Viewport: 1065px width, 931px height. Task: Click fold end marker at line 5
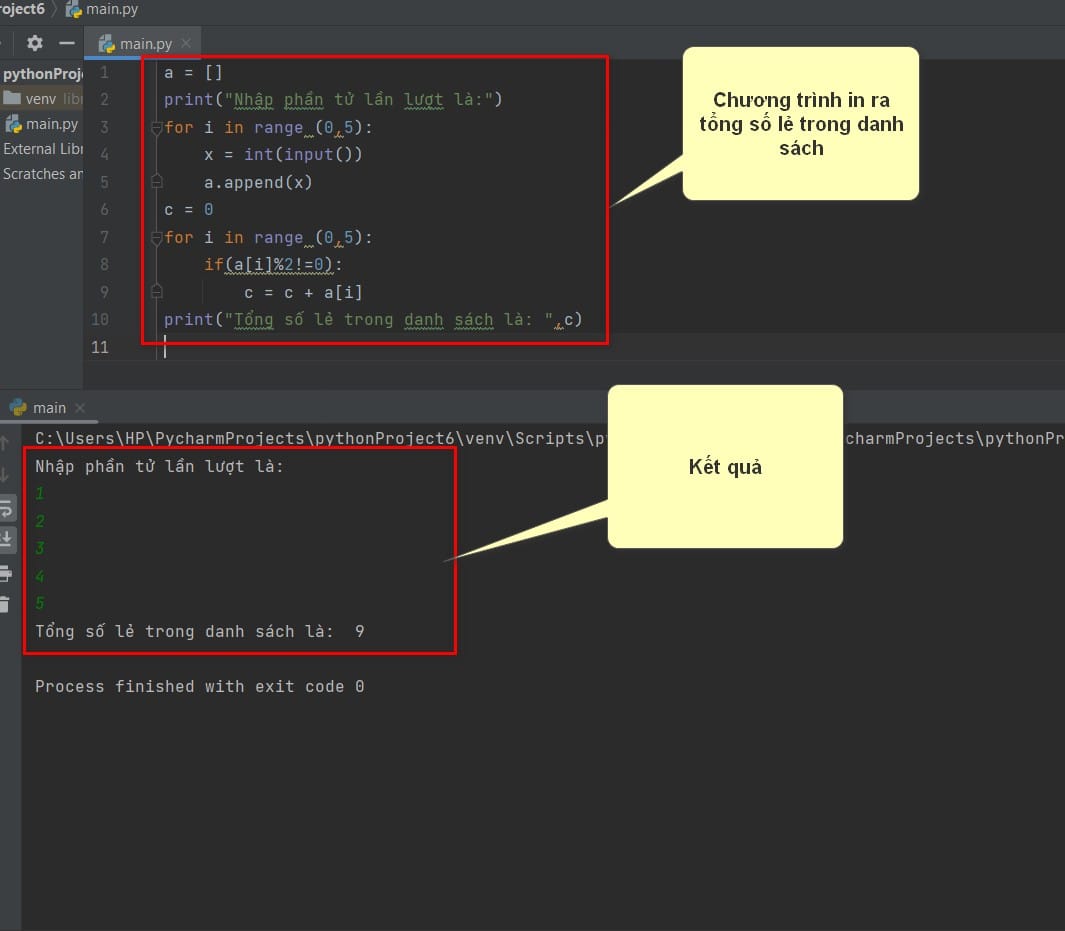[156, 182]
